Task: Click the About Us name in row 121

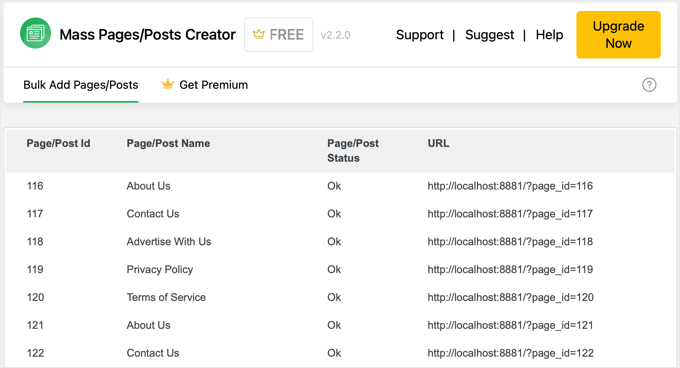Action: tap(148, 325)
